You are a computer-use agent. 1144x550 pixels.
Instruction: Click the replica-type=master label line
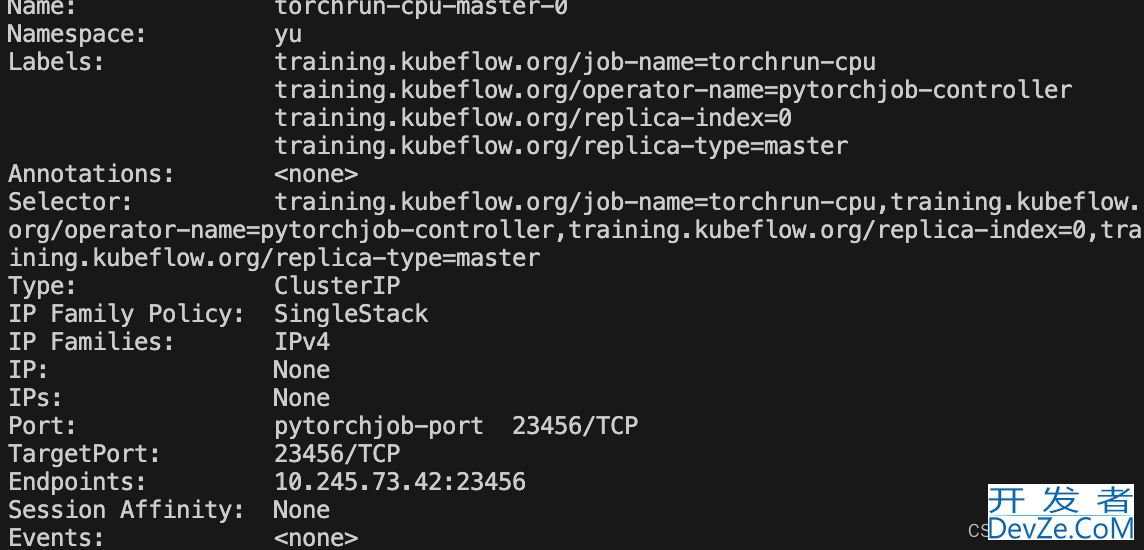click(x=561, y=146)
